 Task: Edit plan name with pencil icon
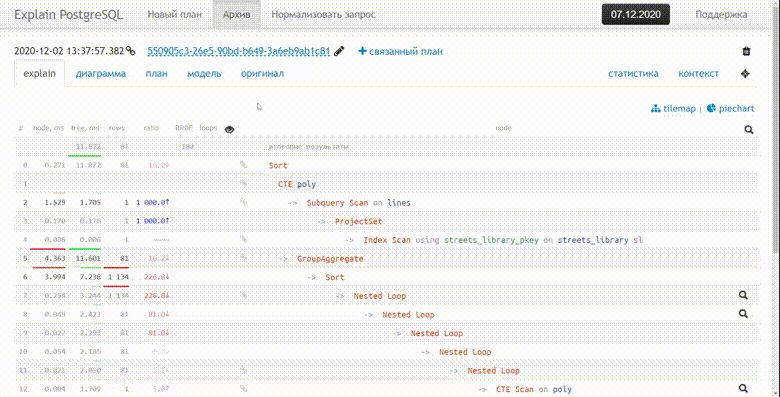click(339, 51)
